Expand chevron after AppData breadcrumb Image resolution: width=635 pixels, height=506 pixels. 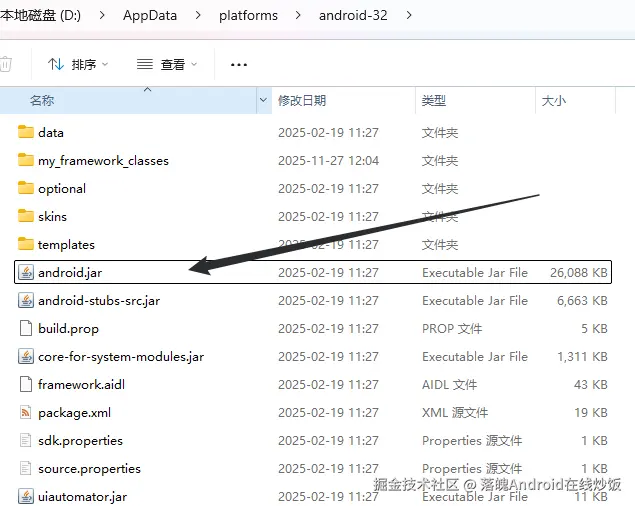pyautogui.click(x=198, y=15)
